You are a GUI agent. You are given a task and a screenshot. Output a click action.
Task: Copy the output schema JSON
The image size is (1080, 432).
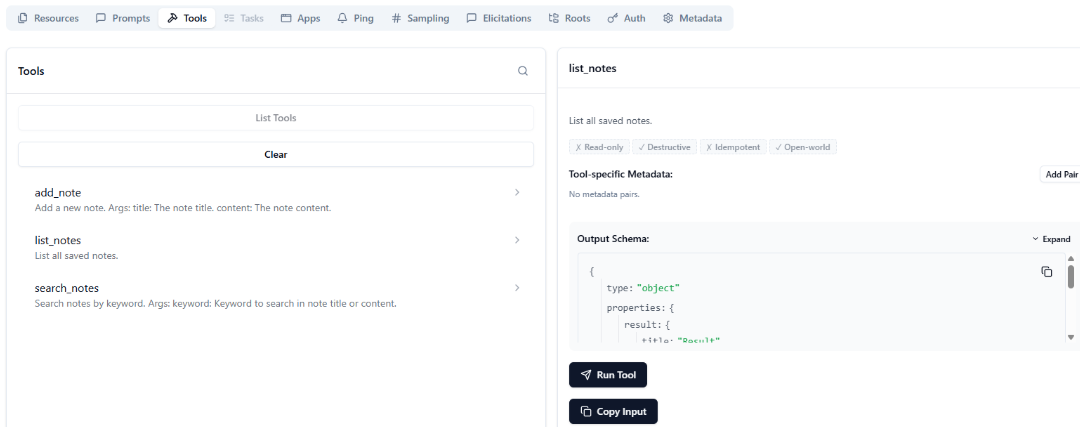(1046, 271)
